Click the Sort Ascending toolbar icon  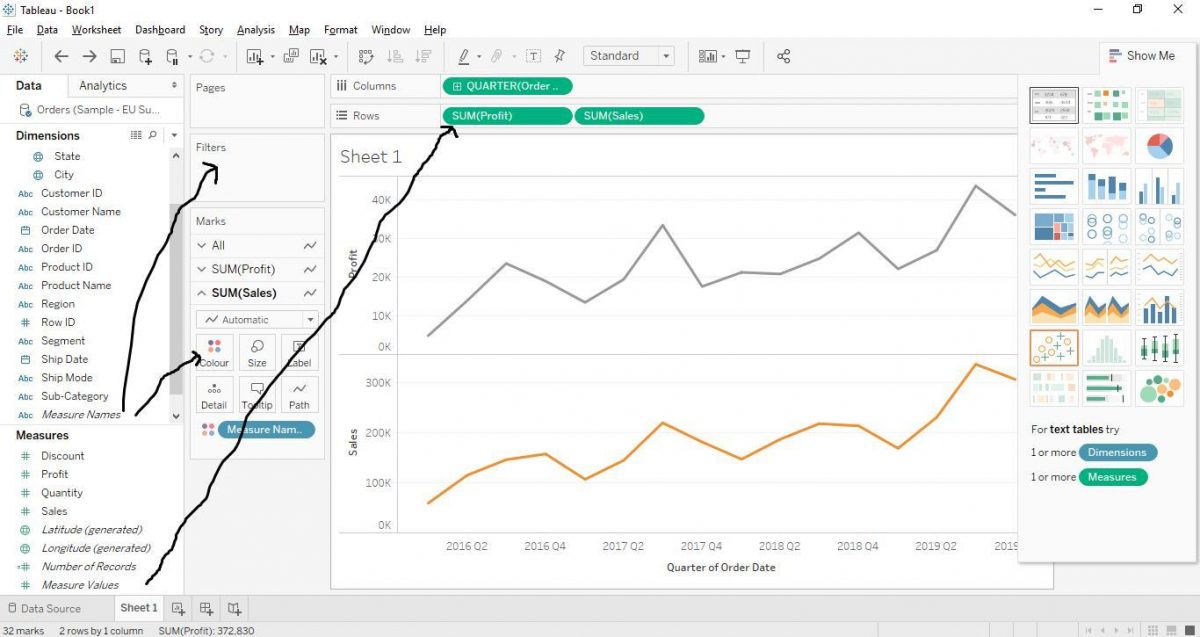(395, 56)
